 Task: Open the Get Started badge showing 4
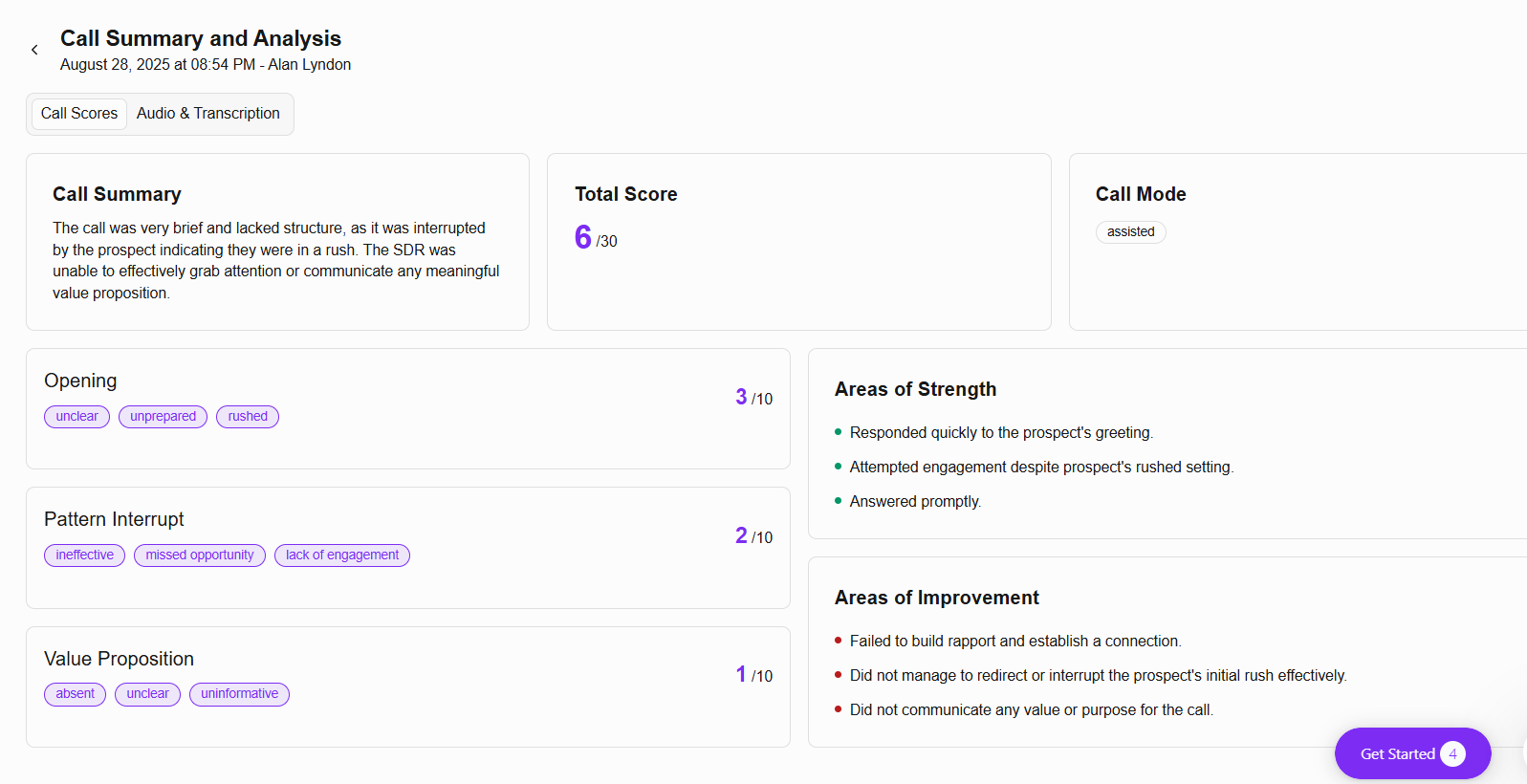coord(1452,753)
